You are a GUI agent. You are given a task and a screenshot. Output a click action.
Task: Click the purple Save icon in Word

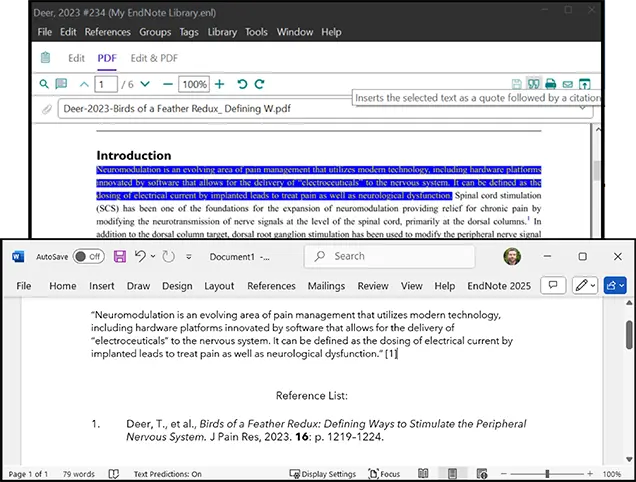119,256
